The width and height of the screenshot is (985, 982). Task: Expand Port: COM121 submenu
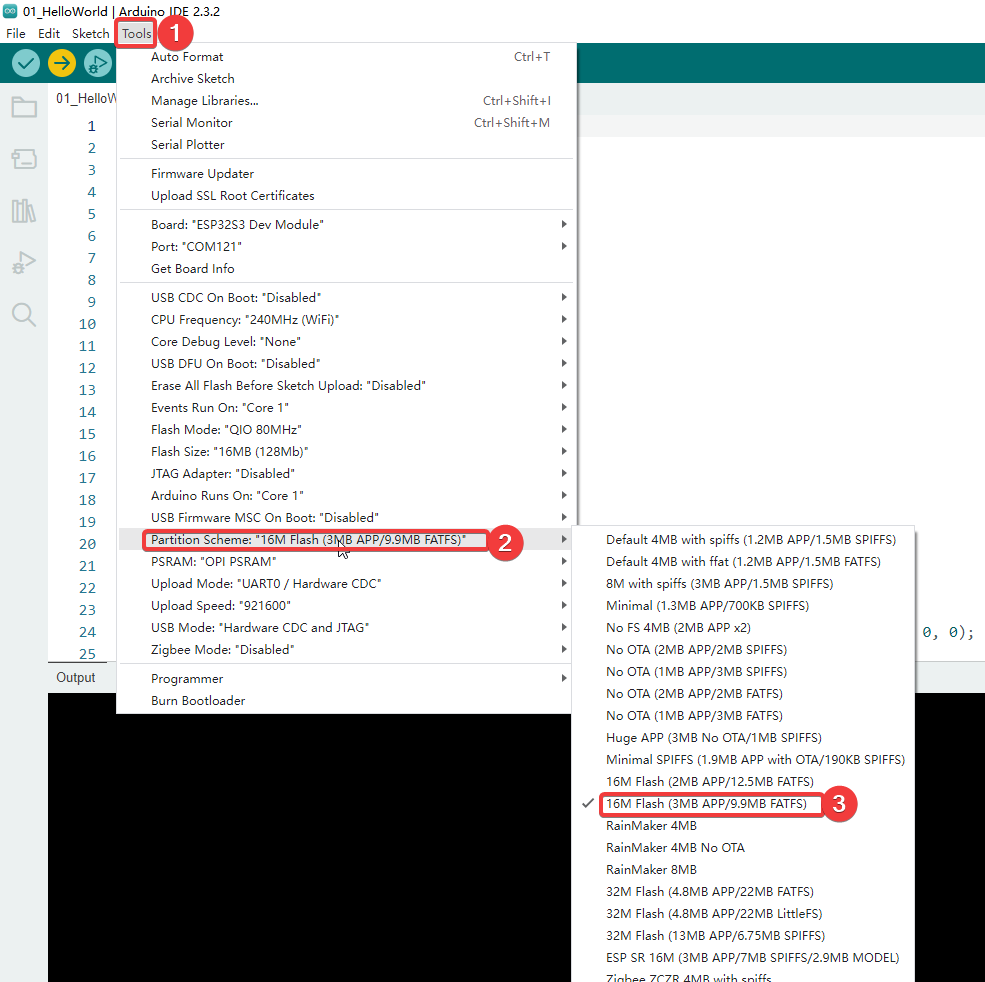pyautogui.click(x=346, y=246)
